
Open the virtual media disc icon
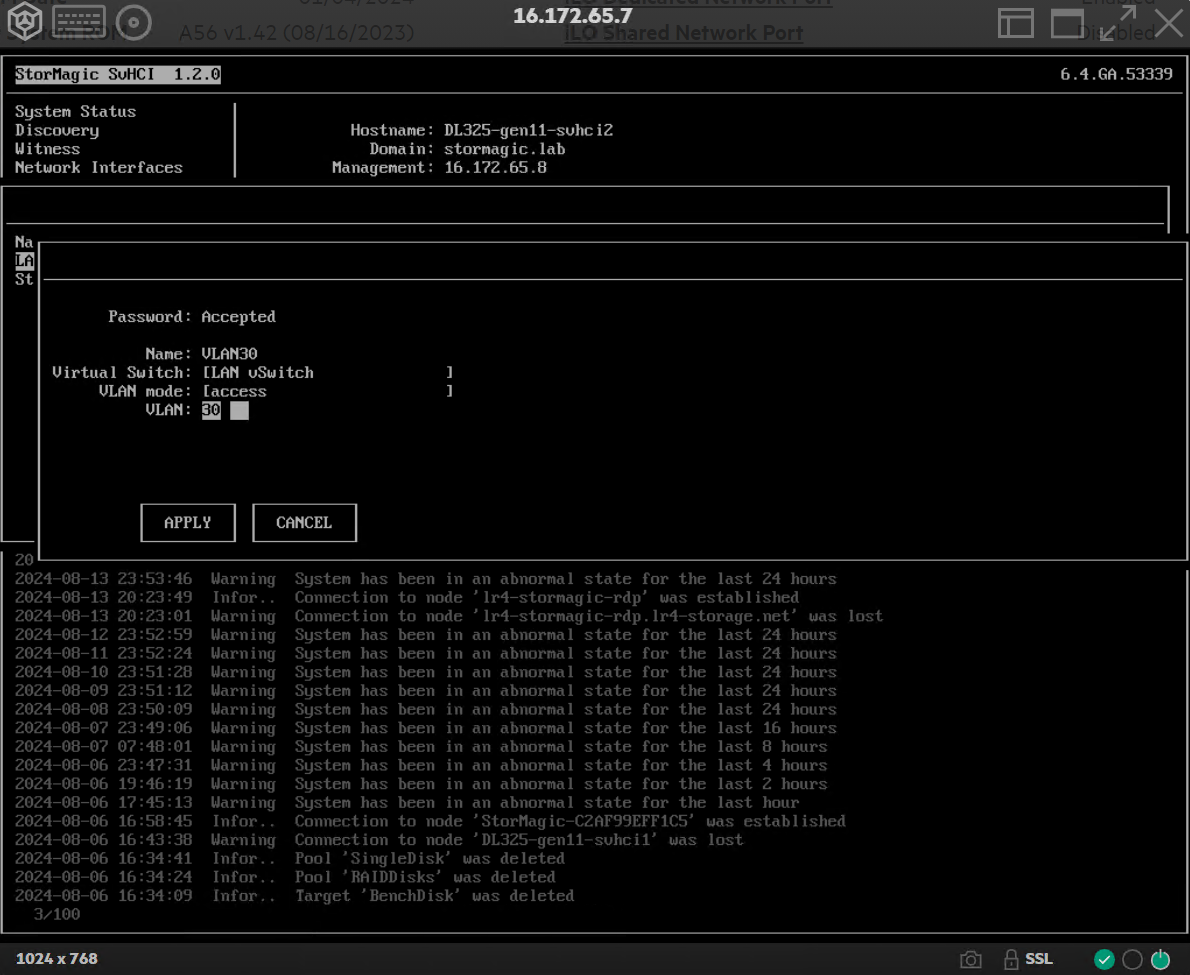[x=134, y=22]
